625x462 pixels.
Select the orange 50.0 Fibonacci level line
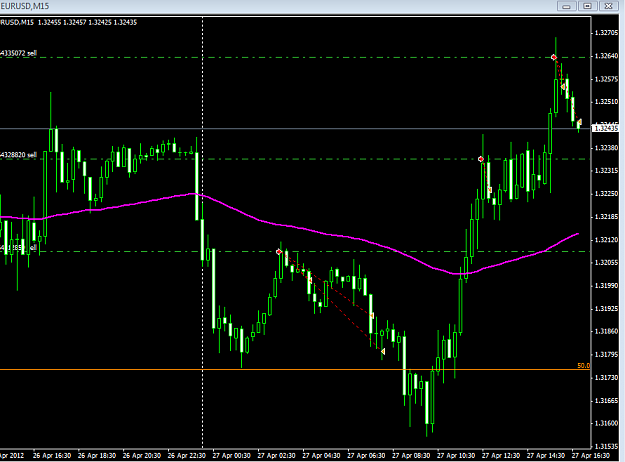(x=295, y=370)
